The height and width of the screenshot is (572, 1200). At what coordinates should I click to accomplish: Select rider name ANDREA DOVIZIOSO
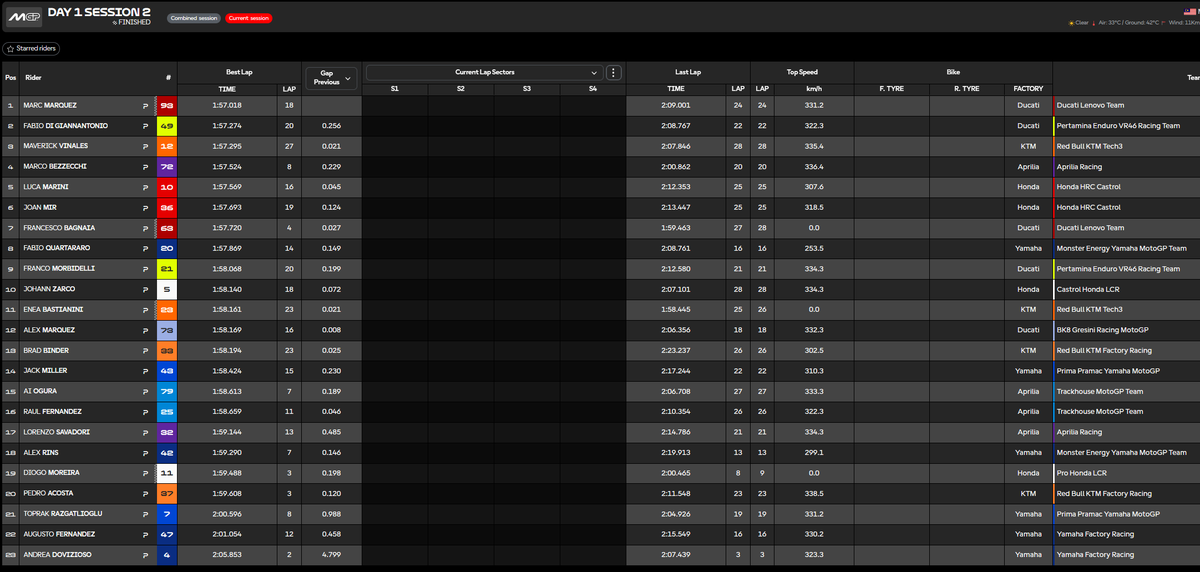point(57,555)
